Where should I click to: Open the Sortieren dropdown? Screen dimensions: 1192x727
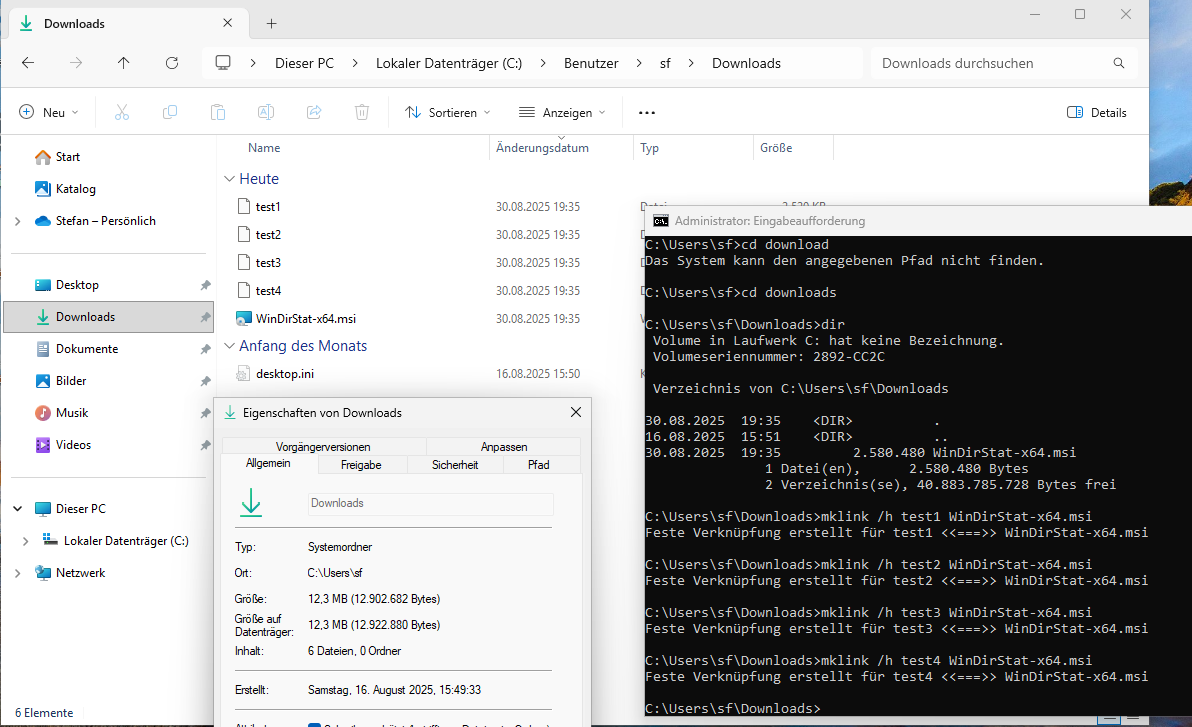point(448,113)
